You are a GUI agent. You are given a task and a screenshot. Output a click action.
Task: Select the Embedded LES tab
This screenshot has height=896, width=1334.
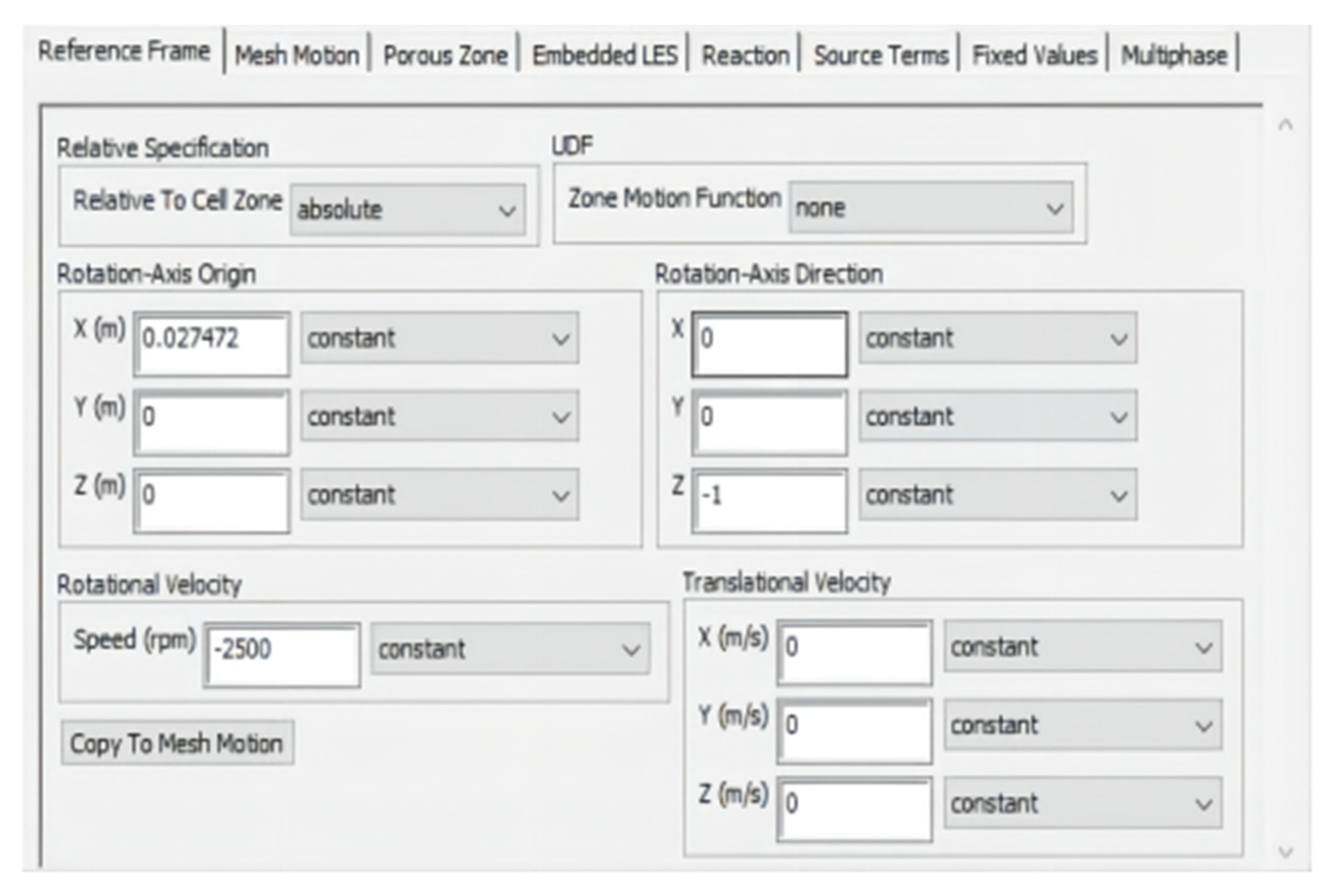click(604, 56)
